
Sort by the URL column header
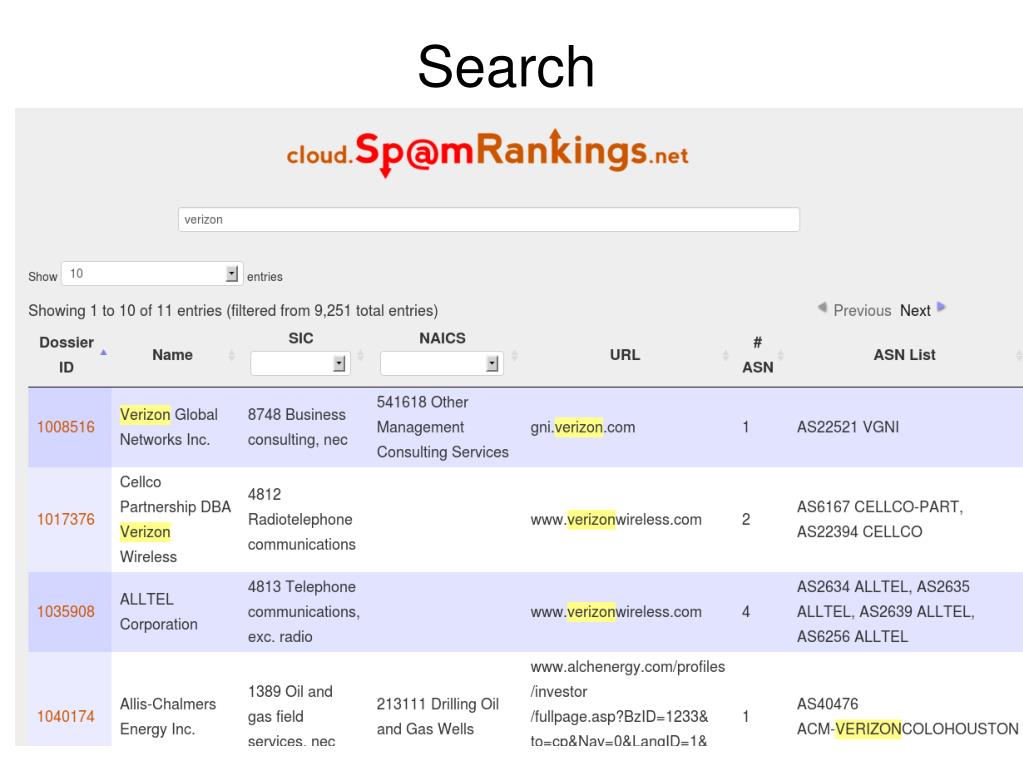coord(624,355)
